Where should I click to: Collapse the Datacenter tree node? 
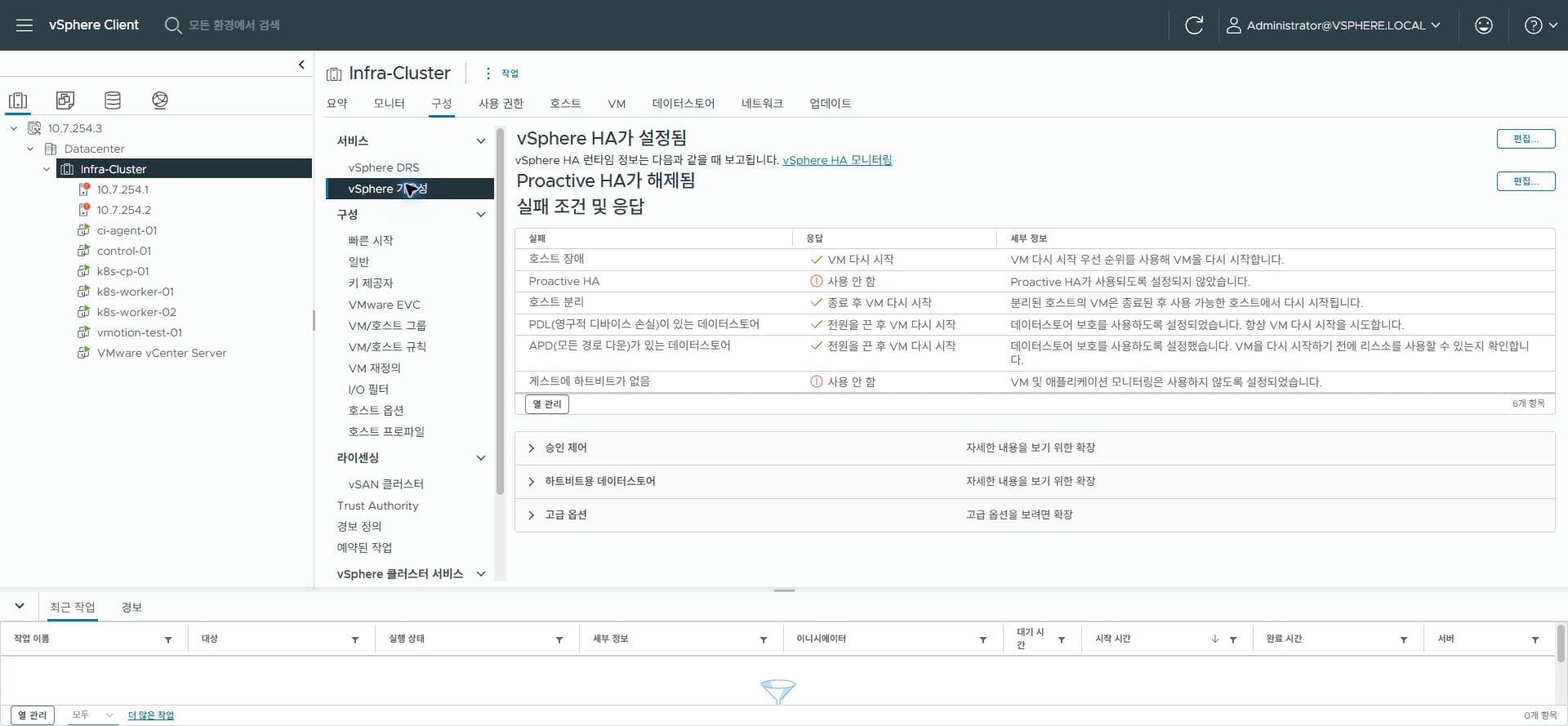pyautogui.click(x=30, y=149)
